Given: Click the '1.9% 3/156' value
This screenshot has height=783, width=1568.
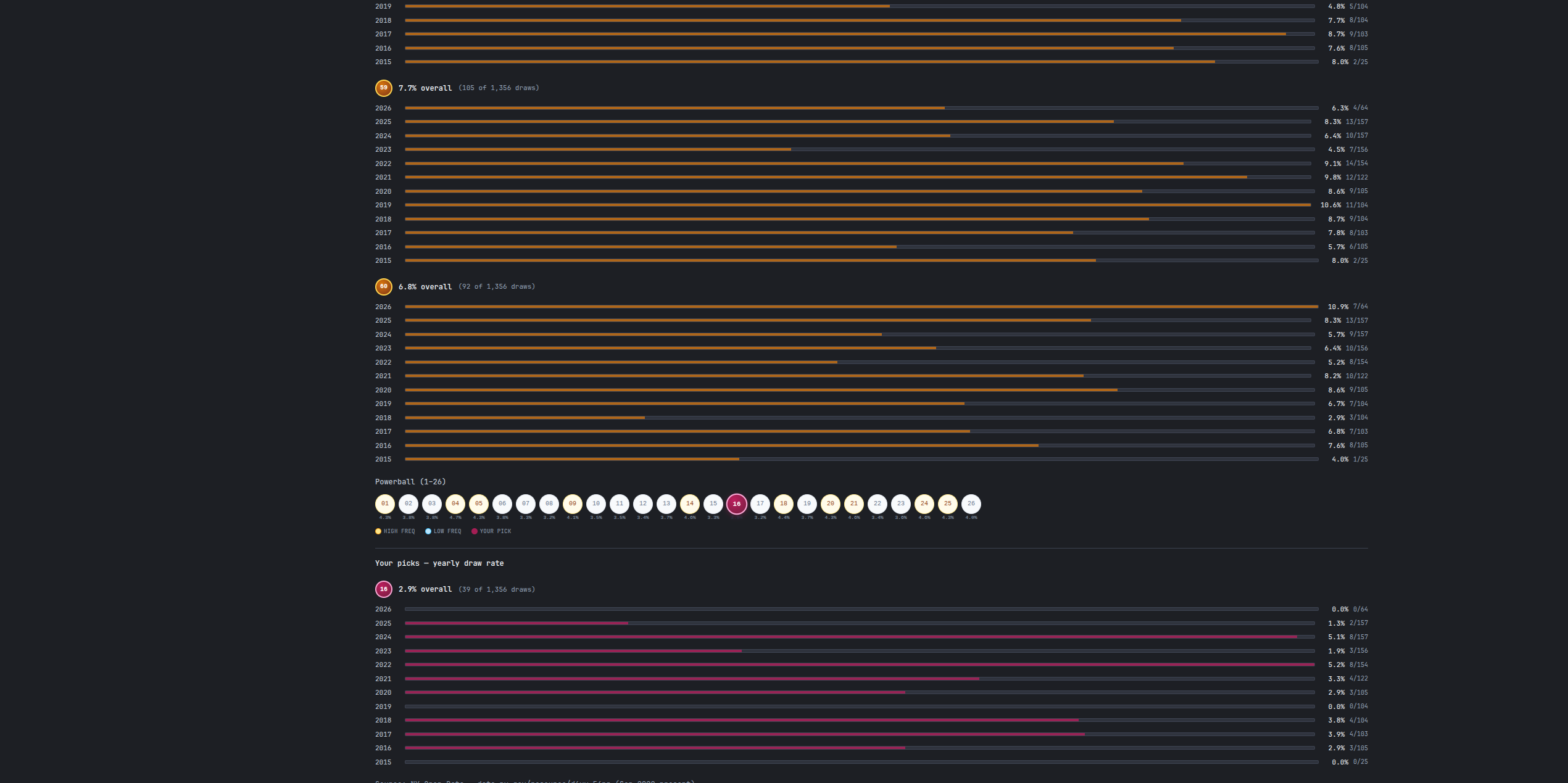Looking at the screenshot, I should [1348, 651].
